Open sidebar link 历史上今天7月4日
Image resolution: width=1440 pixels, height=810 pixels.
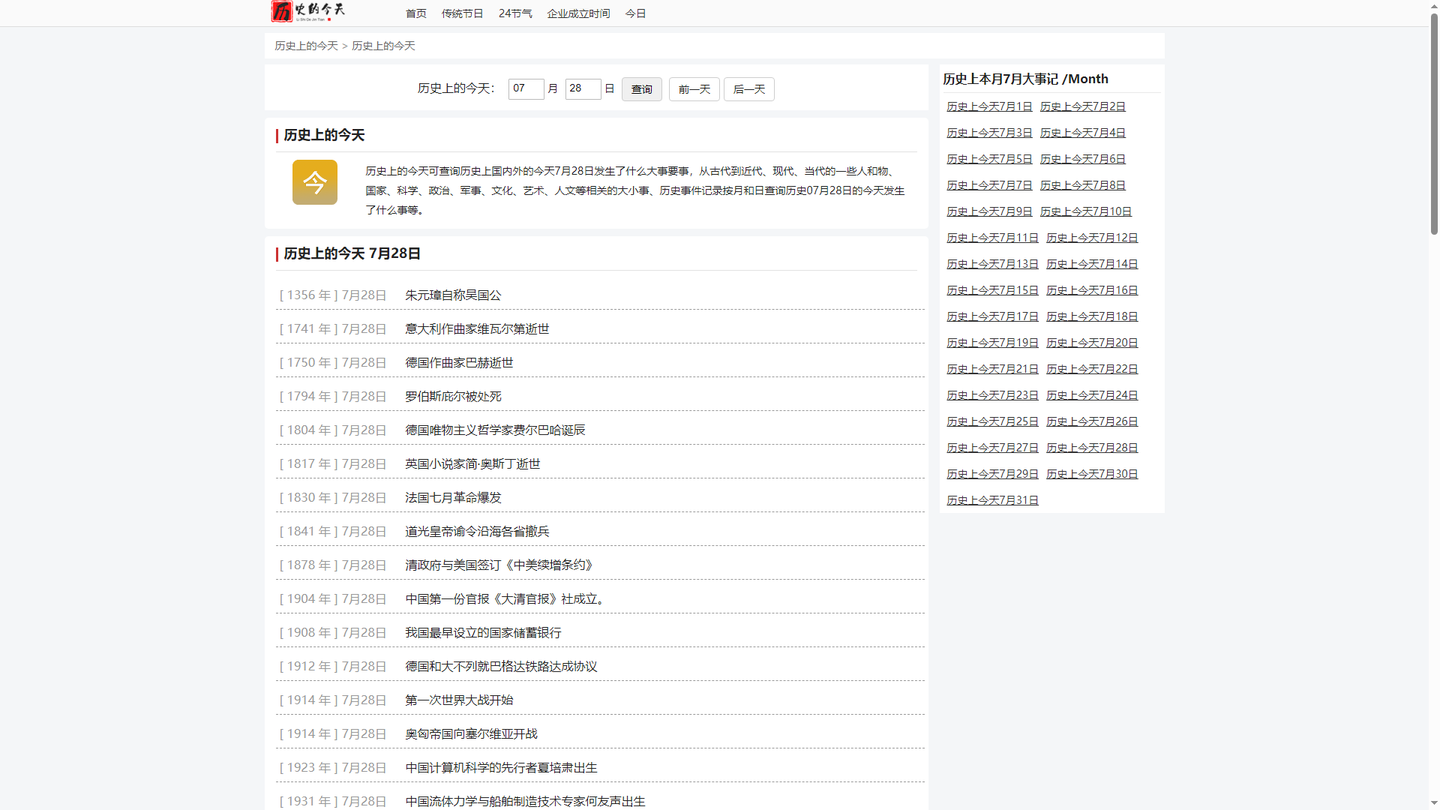[x=1083, y=132]
